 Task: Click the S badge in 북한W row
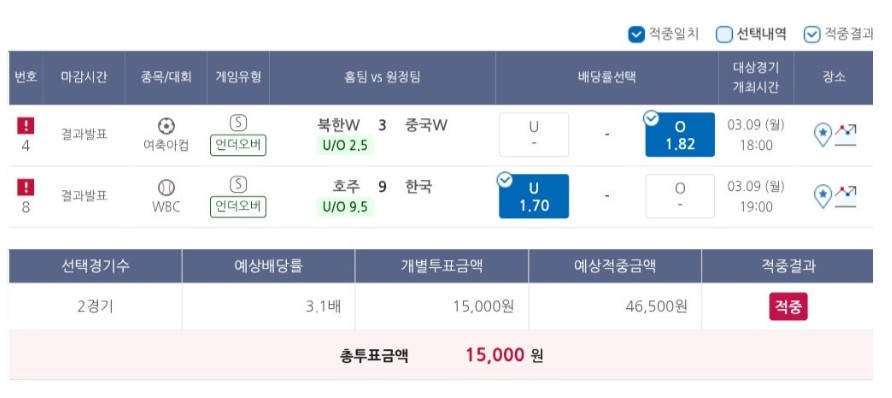238,123
